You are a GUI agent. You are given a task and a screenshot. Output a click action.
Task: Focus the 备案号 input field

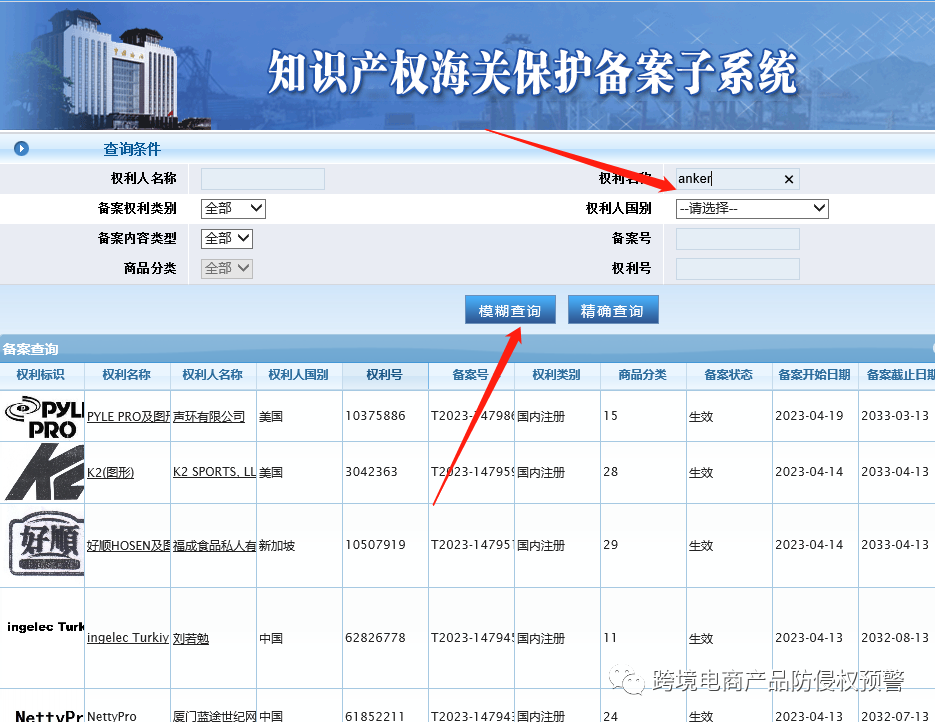(x=738, y=238)
